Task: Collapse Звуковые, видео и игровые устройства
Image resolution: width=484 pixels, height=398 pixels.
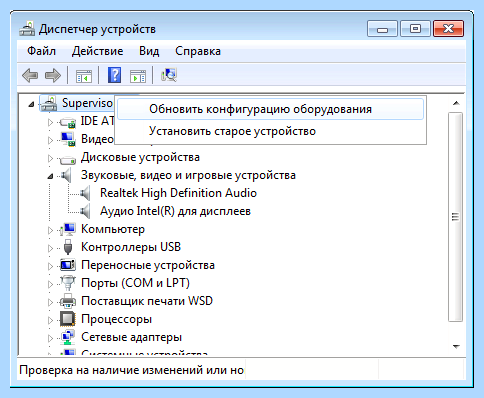Action: point(50,176)
